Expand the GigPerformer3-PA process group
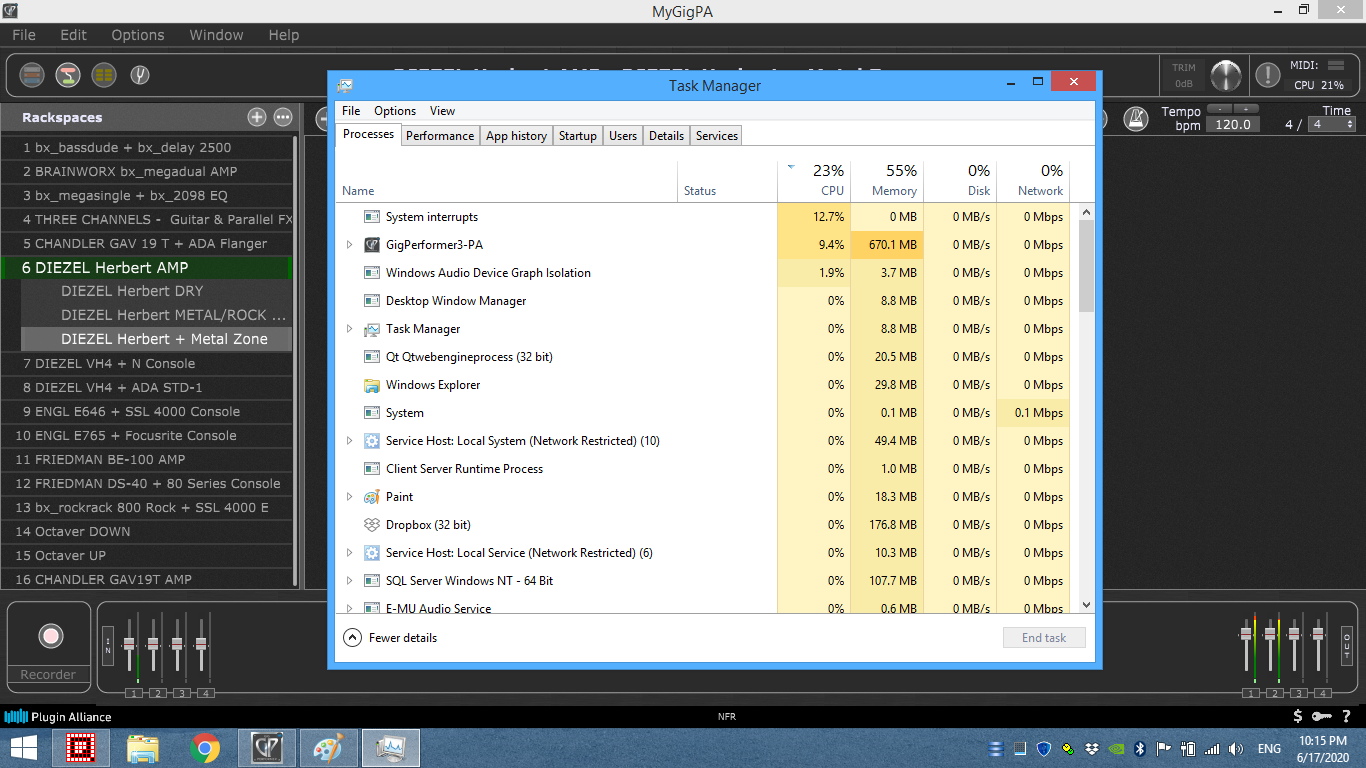The width and height of the screenshot is (1366, 768). coord(349,245)
